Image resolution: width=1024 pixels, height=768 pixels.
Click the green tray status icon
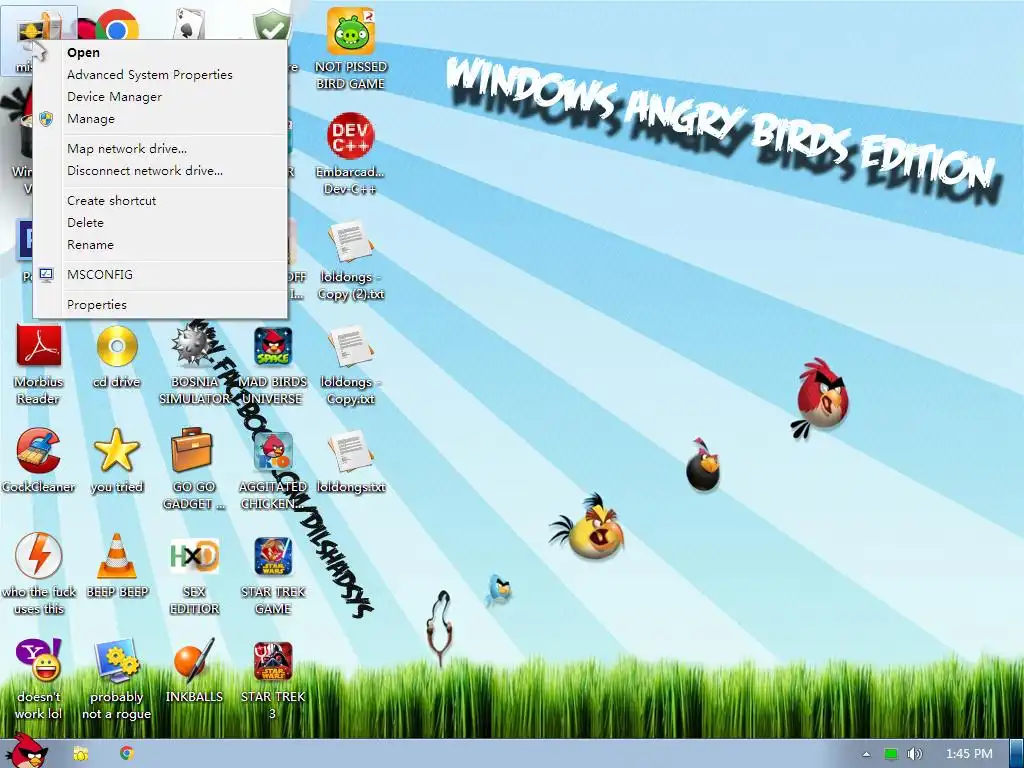[x=891, y=754]
